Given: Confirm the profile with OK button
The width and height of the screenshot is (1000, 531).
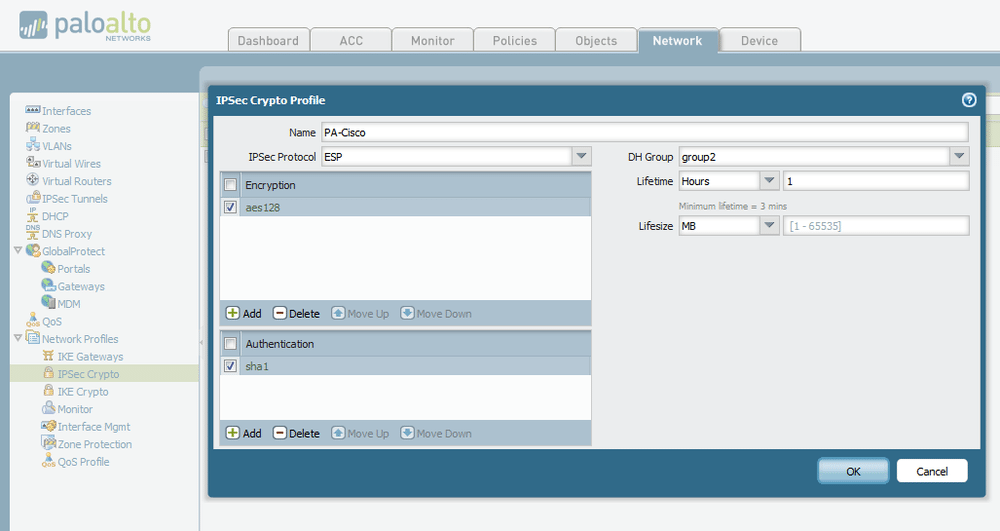Looking at the screenshot, I should [852, 471].
